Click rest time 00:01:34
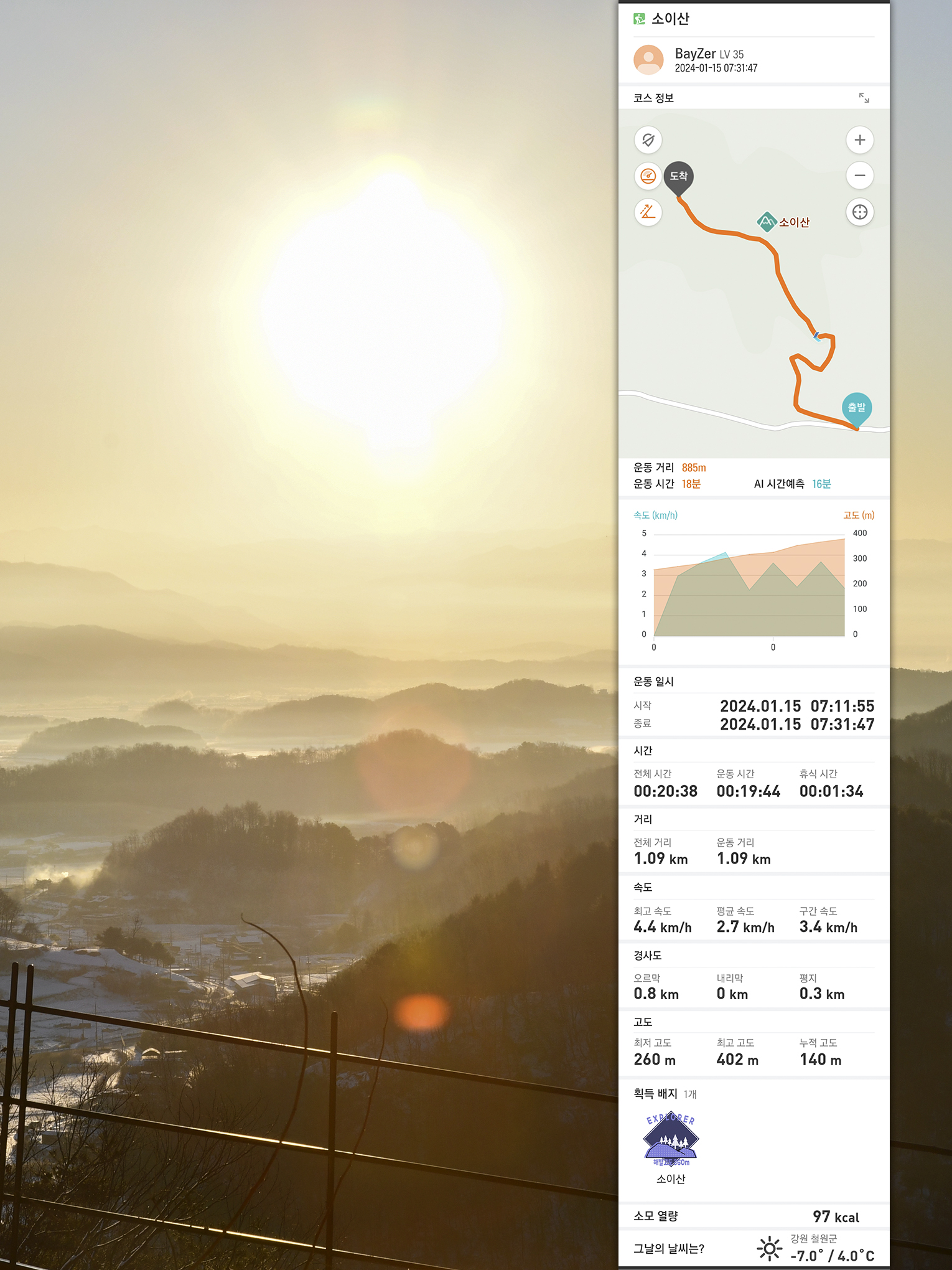This screenshot has width=952, height=1270. click(x=831, y=791)
